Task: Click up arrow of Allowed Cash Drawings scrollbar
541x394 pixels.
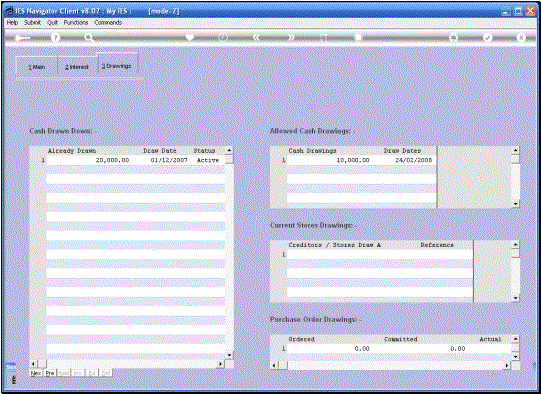Action: [515, 150]
